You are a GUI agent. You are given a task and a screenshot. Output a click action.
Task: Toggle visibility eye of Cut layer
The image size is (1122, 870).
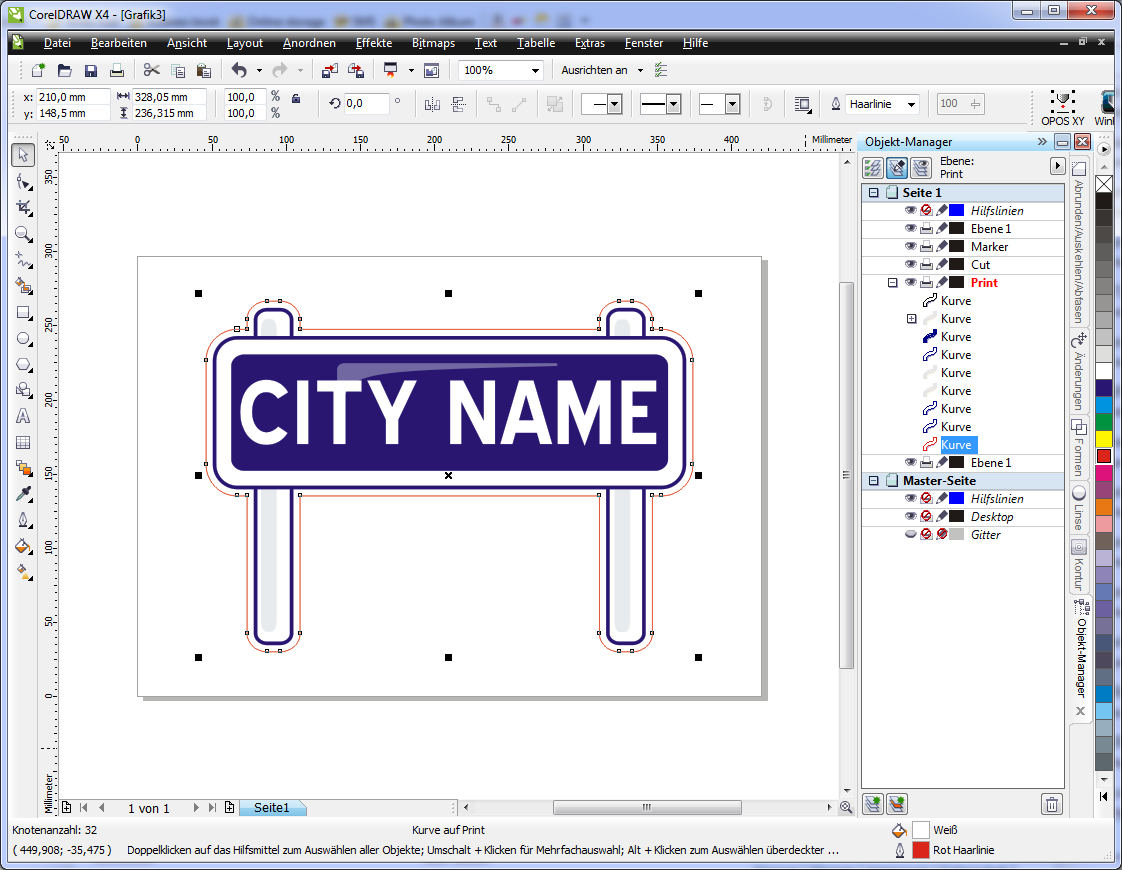coord(910,265)
